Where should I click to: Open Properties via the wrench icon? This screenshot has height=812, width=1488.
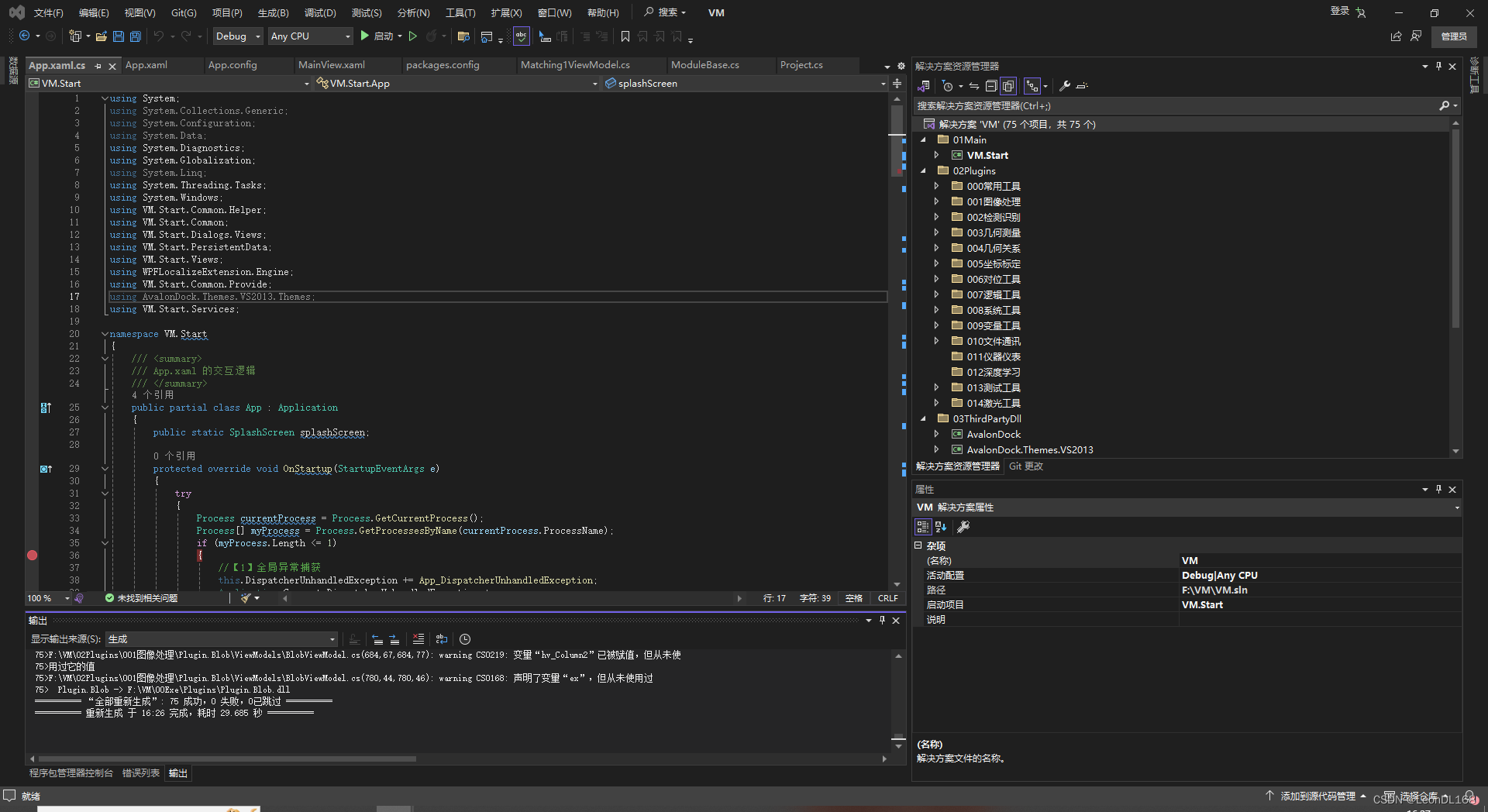click(x=1065, y=85)
